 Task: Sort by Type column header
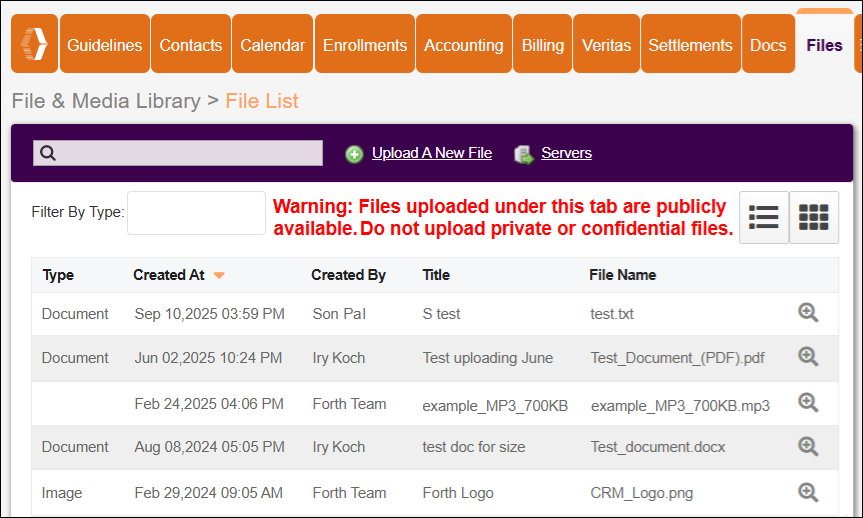coord(58,275)
